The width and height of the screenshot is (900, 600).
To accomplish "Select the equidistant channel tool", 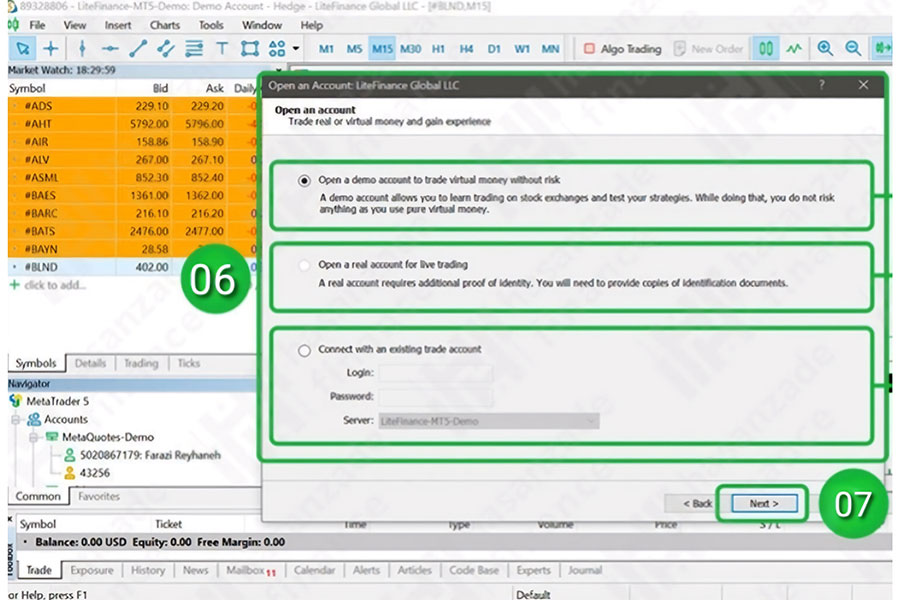I will 166,49.
